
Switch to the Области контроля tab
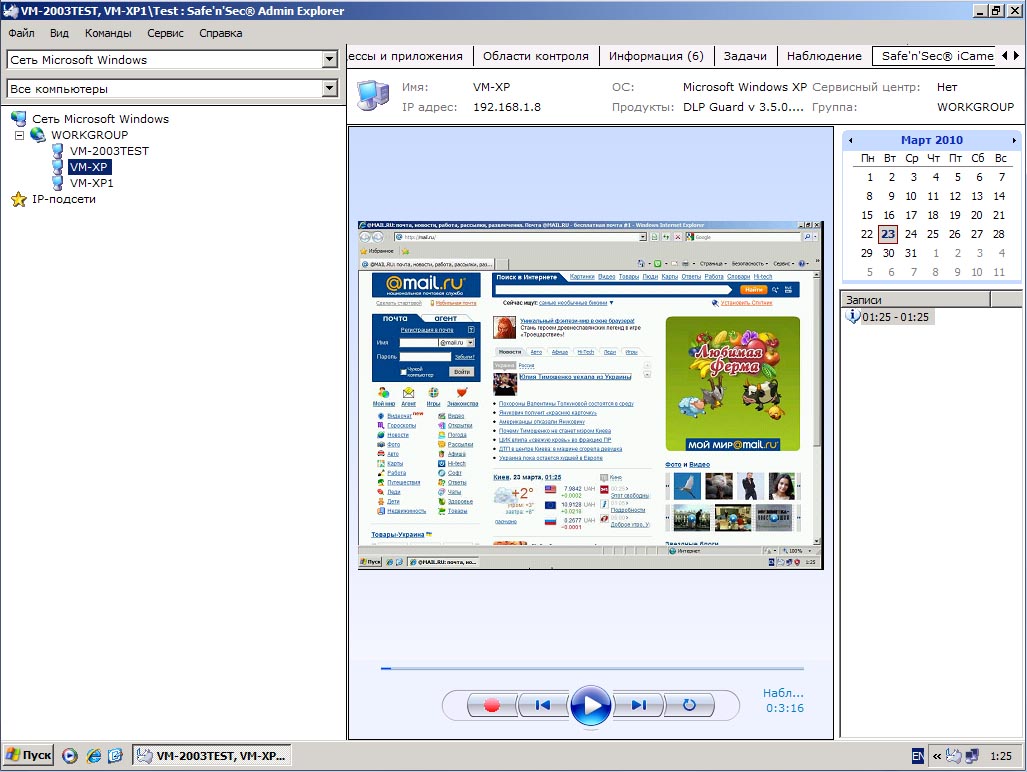pos(536,56)
